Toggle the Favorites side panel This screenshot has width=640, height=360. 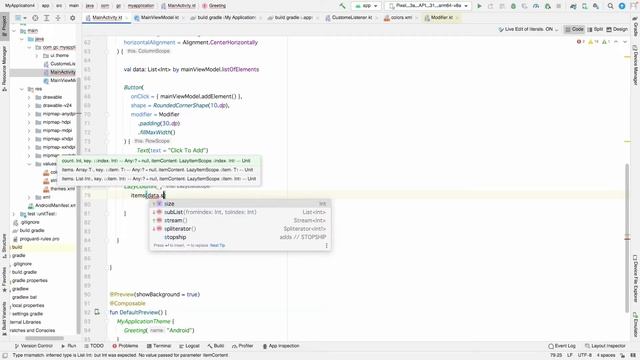(x=4, y=280)
